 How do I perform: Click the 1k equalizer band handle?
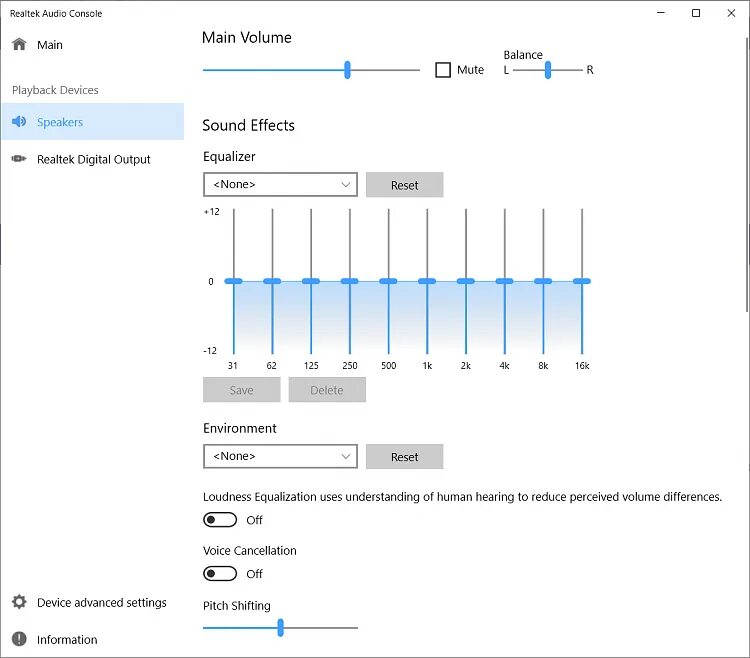tap(427, 281)
